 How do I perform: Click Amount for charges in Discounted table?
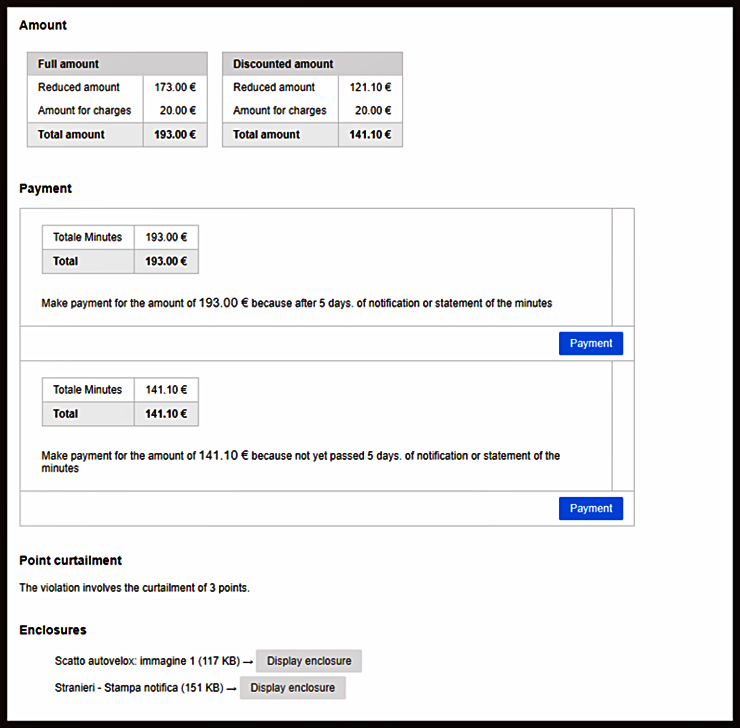[x=279, y=110]
